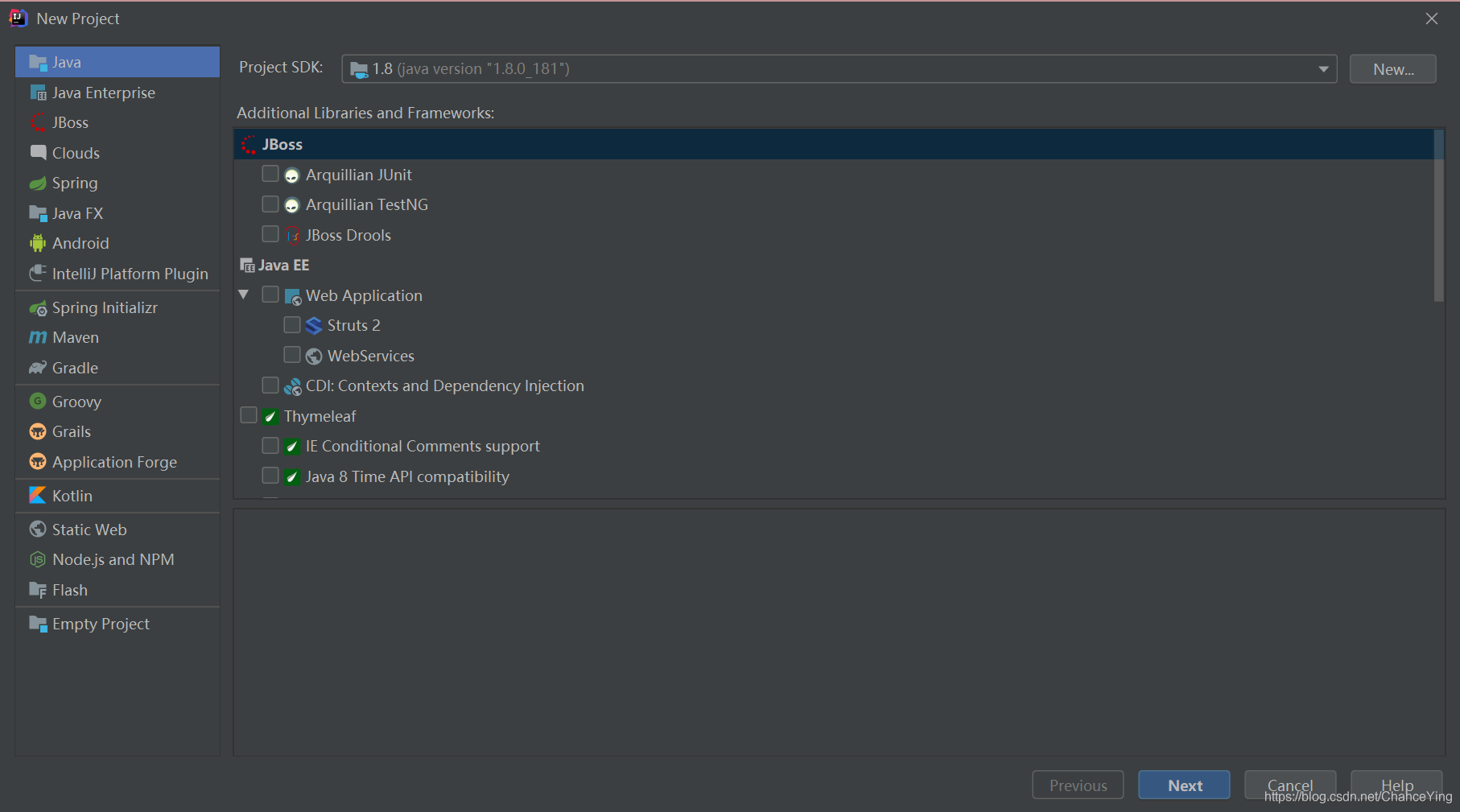The width and height of the screenshot is (1460, 812).
Task: Enable the Thymeleaf checkbox
Action: click(x=249, y=415)
